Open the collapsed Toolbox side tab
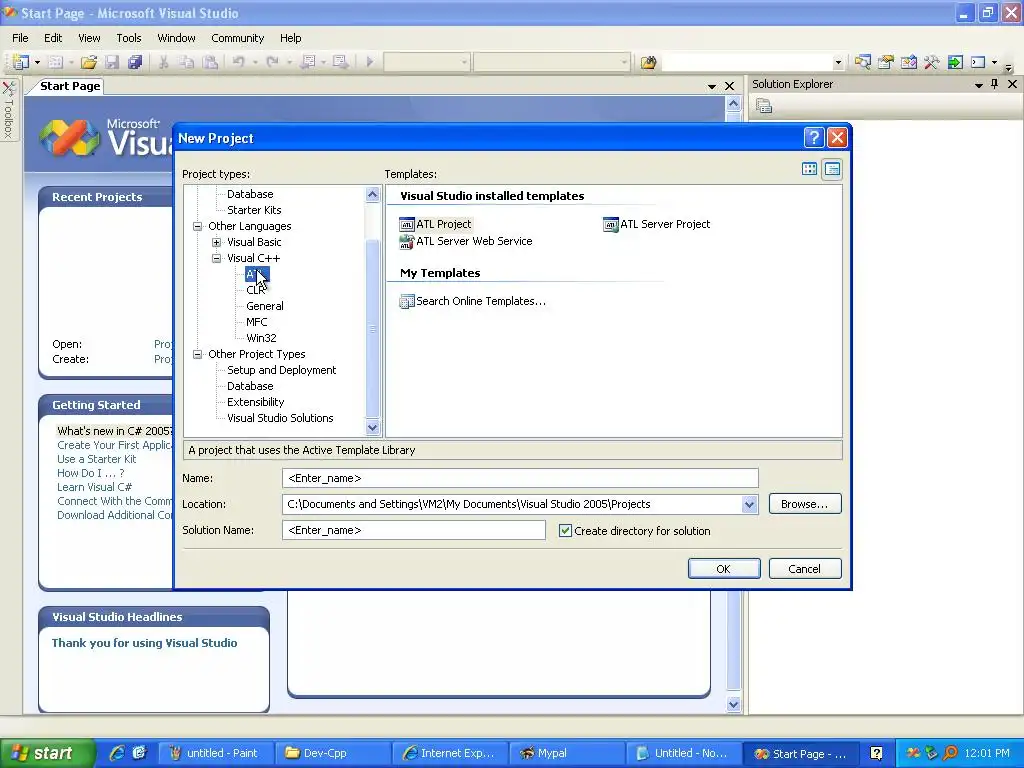 9,110
